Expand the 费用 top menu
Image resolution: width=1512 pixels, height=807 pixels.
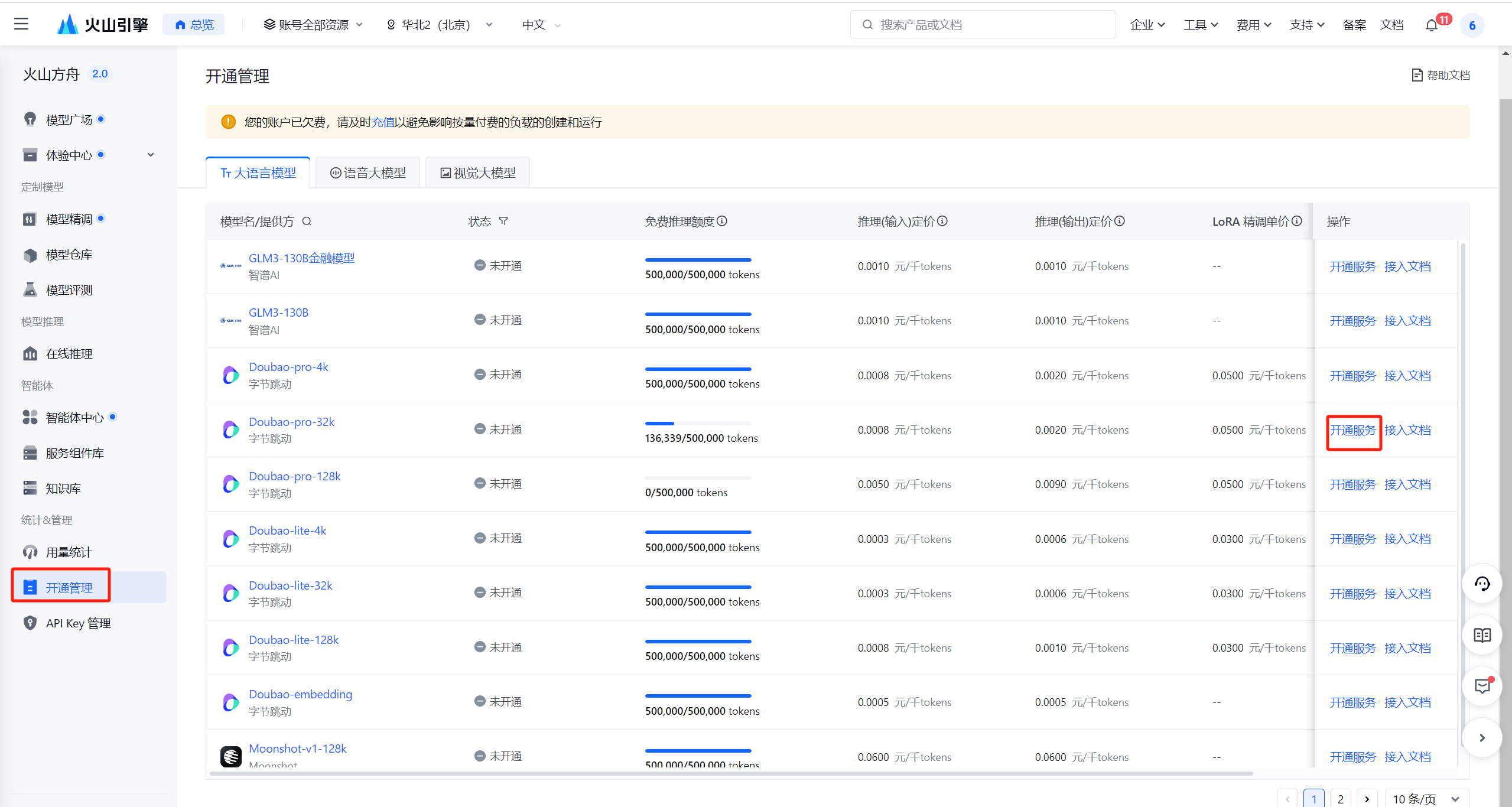[x=1253, y=25]
